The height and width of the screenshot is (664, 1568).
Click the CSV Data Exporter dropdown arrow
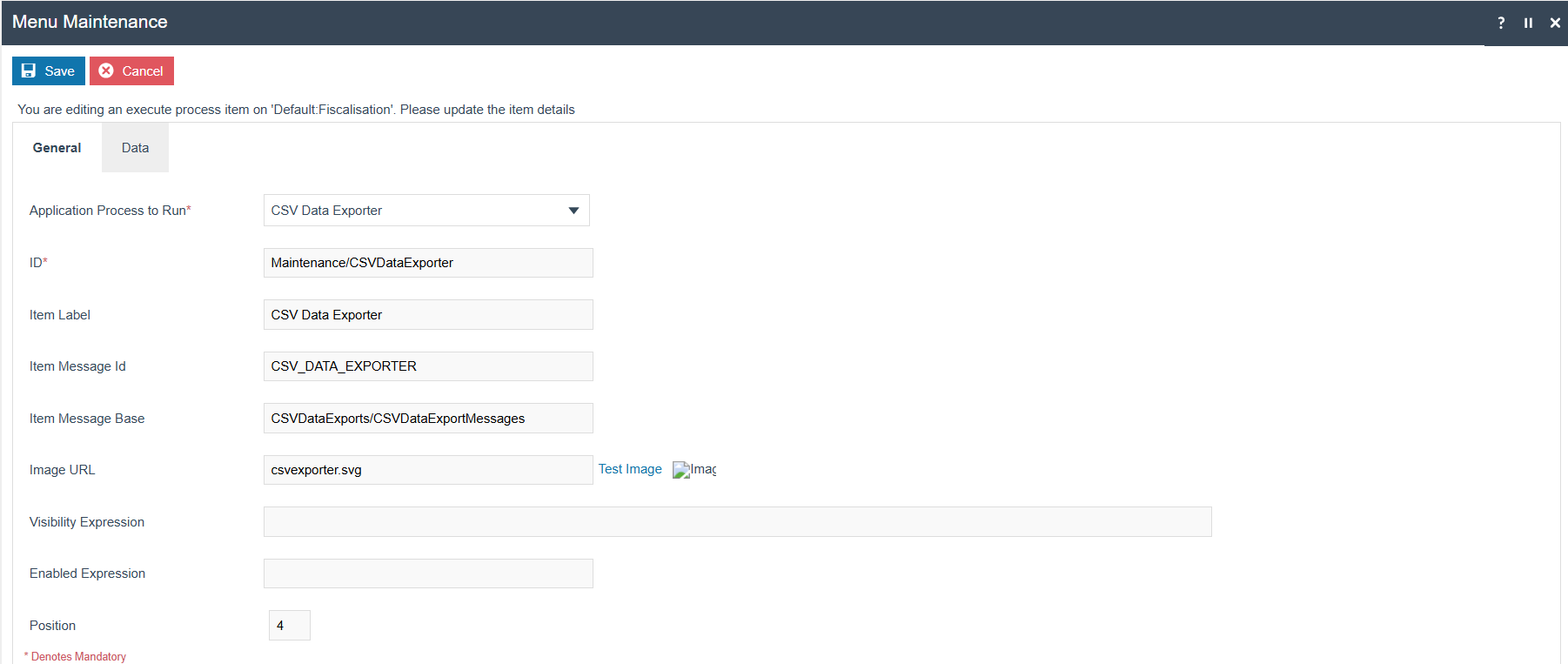573,211
